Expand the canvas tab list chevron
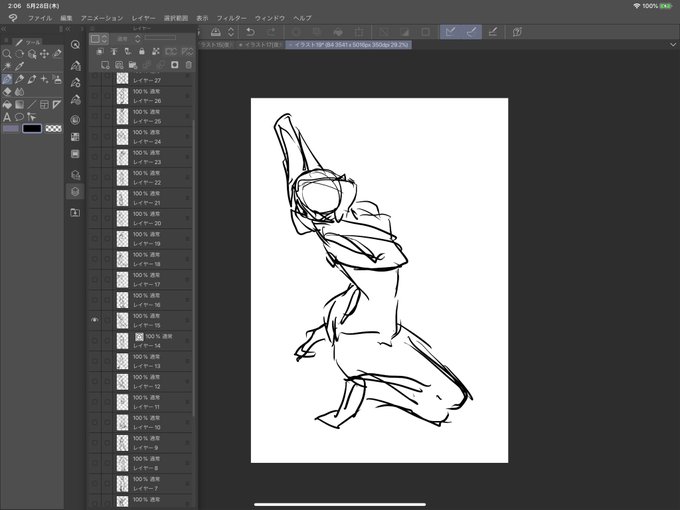The width and height of the screenshot is (680, 510). coord(673,45)
